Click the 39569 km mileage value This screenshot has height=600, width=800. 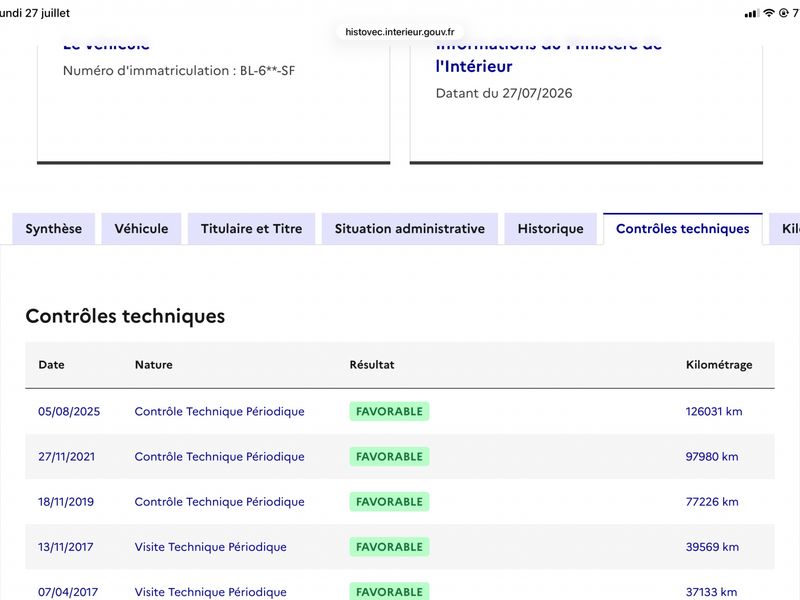712,547
